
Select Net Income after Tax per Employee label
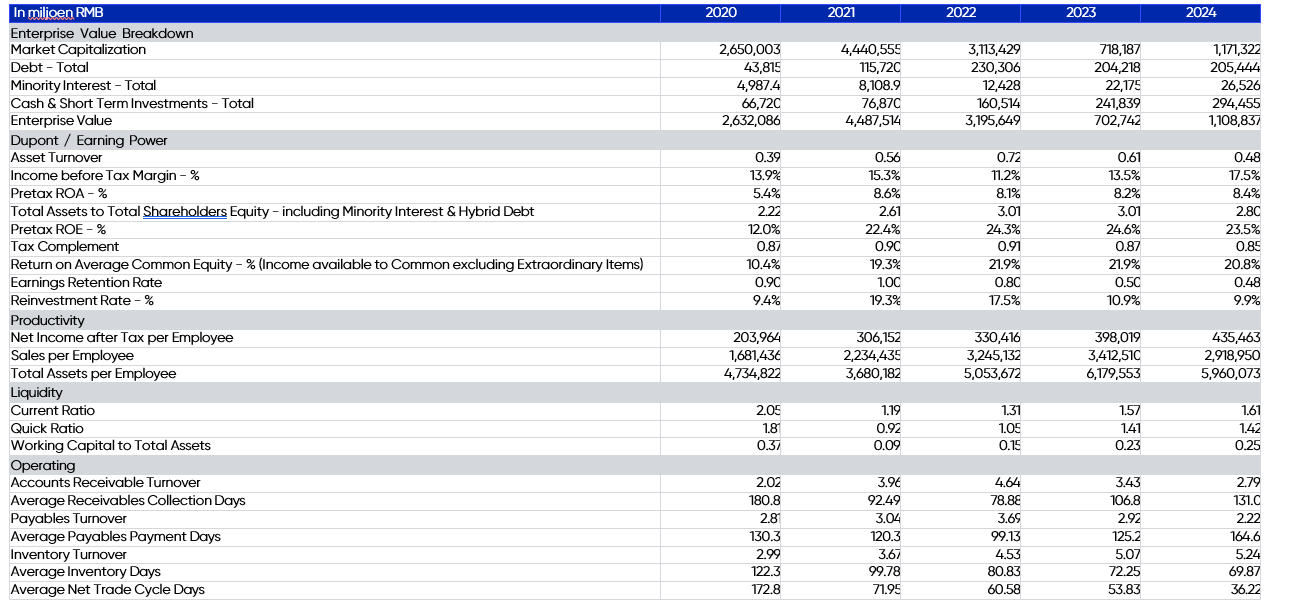pos(122,338)
